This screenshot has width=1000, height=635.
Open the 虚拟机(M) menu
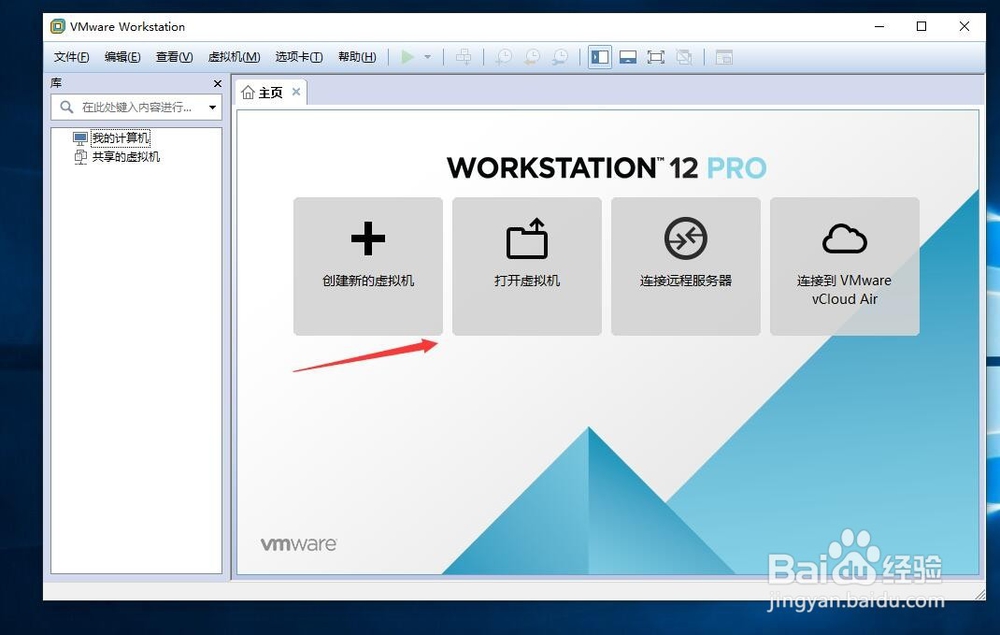234,57
